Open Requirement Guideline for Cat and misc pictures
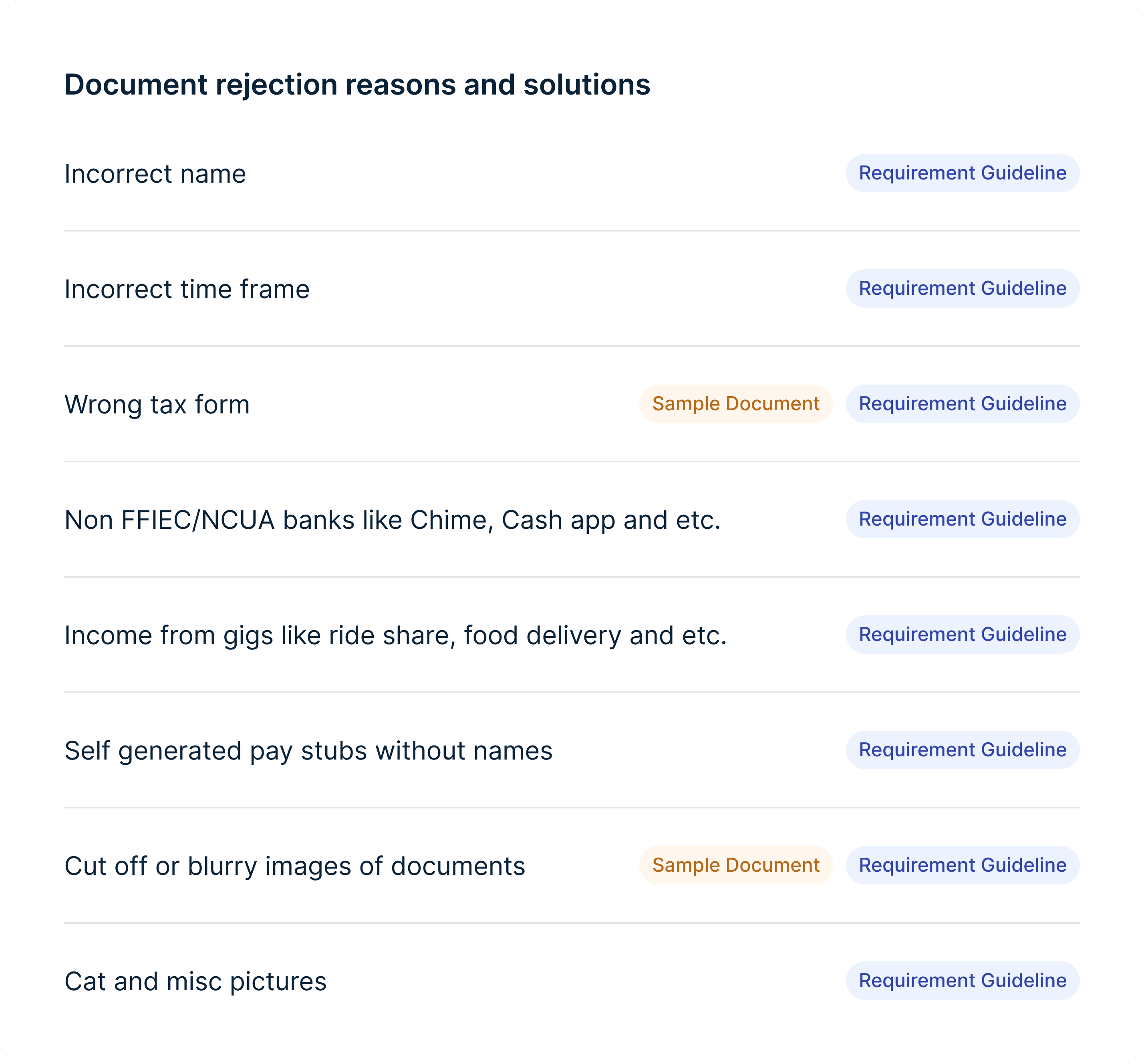 [962, 981]
